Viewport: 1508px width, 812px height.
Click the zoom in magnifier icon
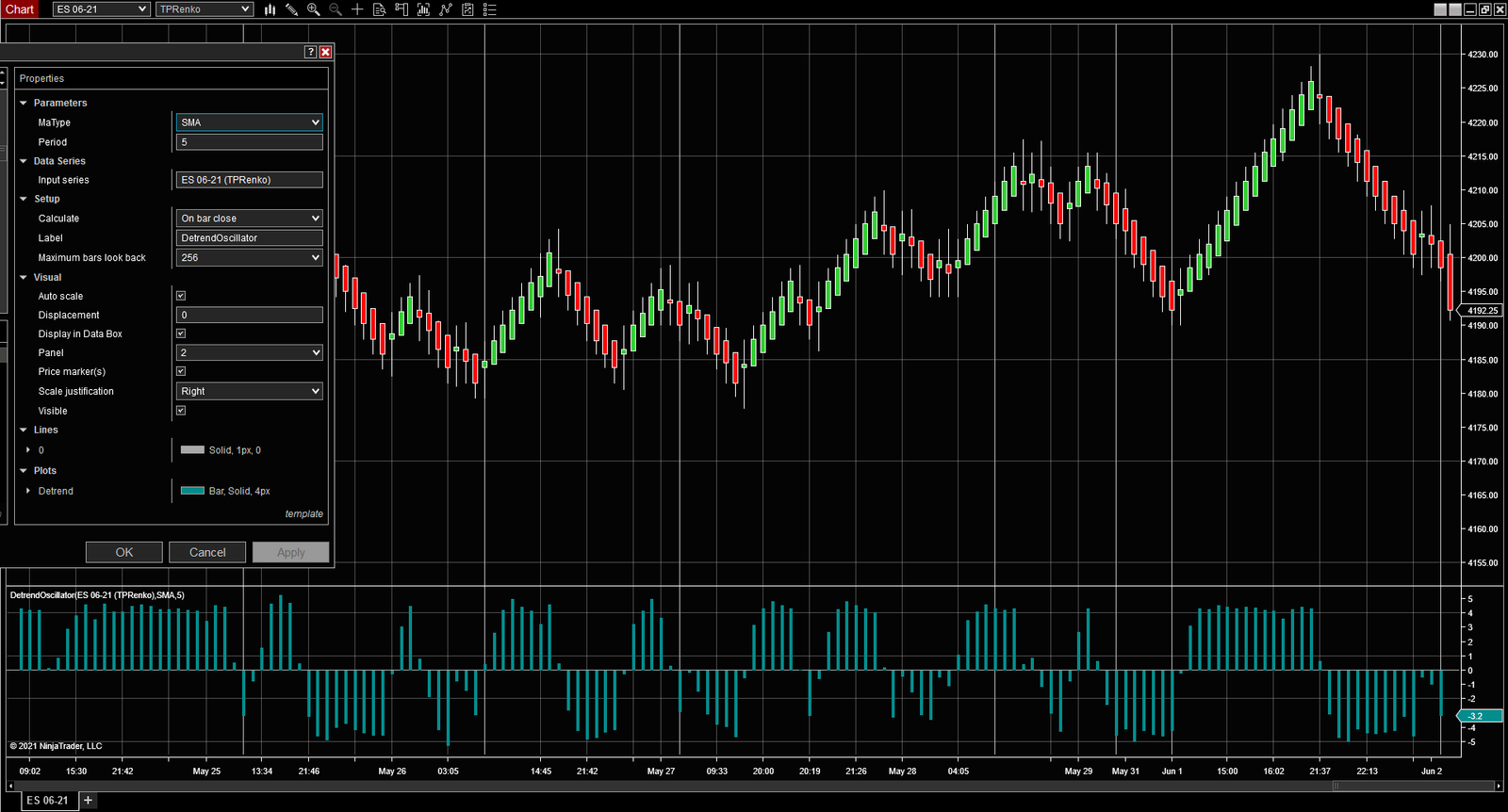coord(313,9)
